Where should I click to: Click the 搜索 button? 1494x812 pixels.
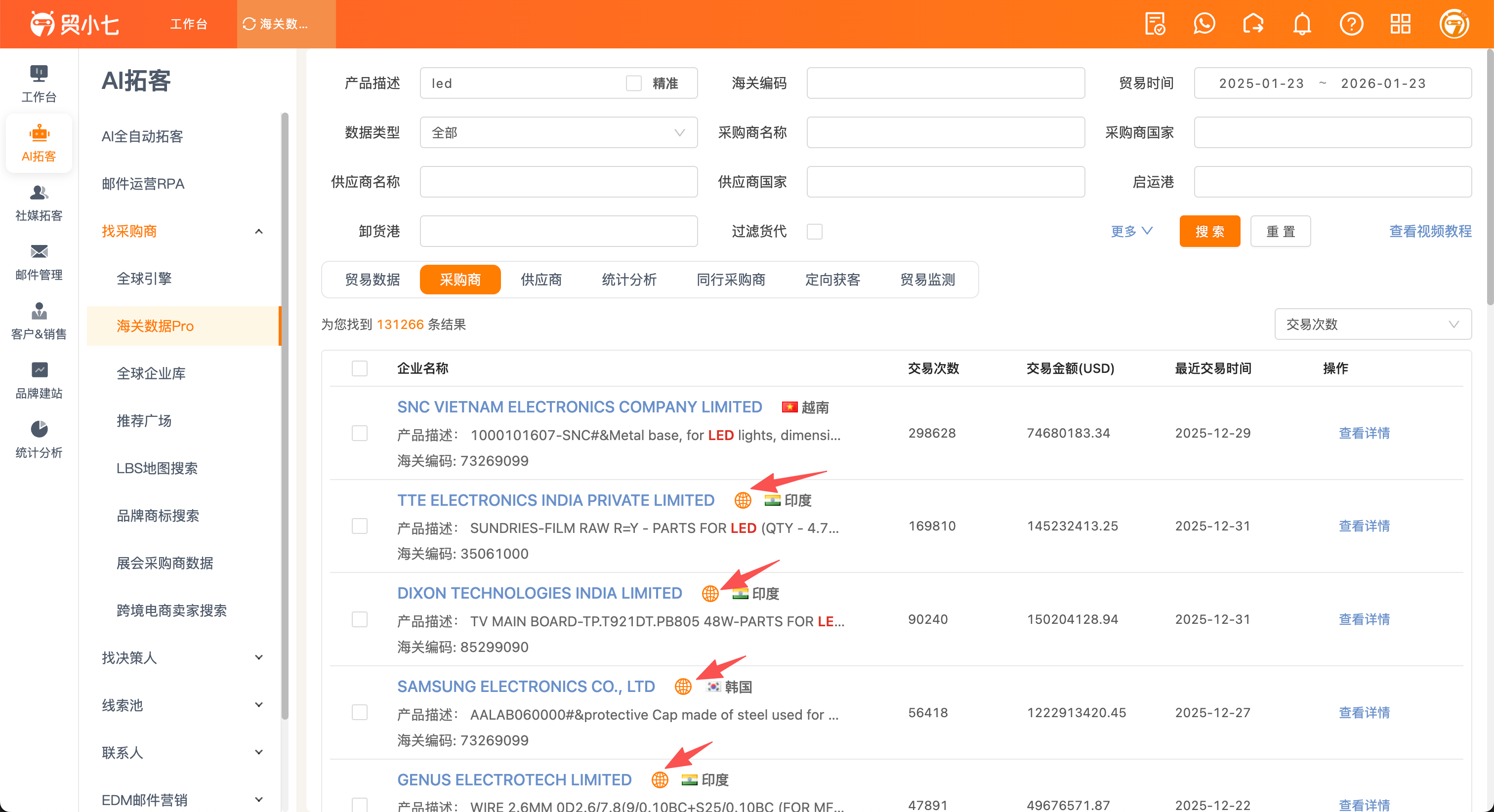(x=1210, y=232)
